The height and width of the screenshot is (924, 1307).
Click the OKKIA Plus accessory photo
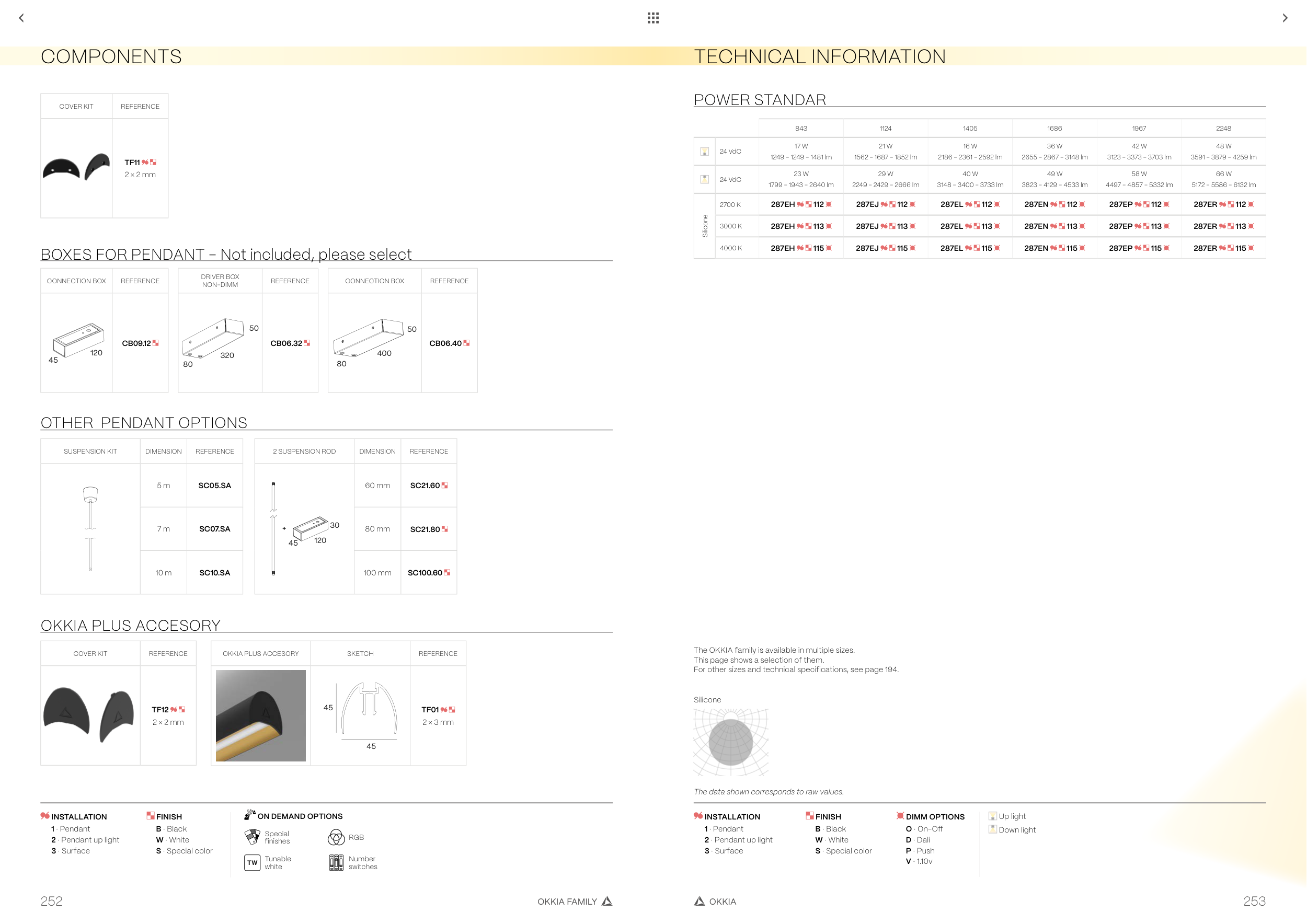[261, 715]
